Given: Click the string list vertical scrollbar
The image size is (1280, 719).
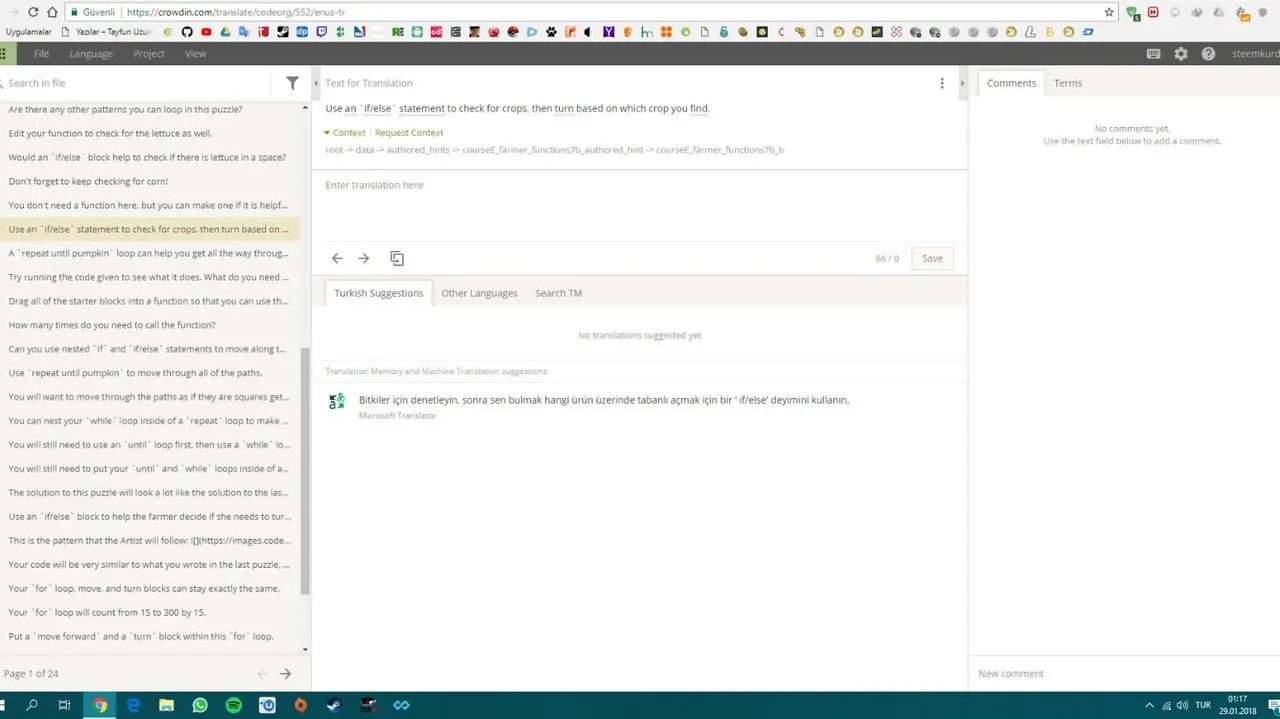Looking at the screenshot, I should click(x=305, y=472).
